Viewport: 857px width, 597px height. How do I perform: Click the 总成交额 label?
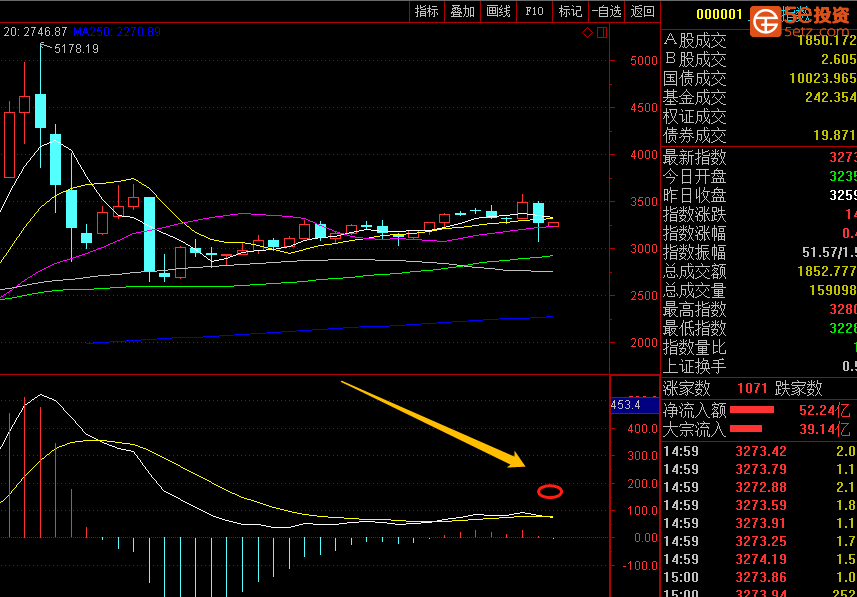[x=695, y=271]
